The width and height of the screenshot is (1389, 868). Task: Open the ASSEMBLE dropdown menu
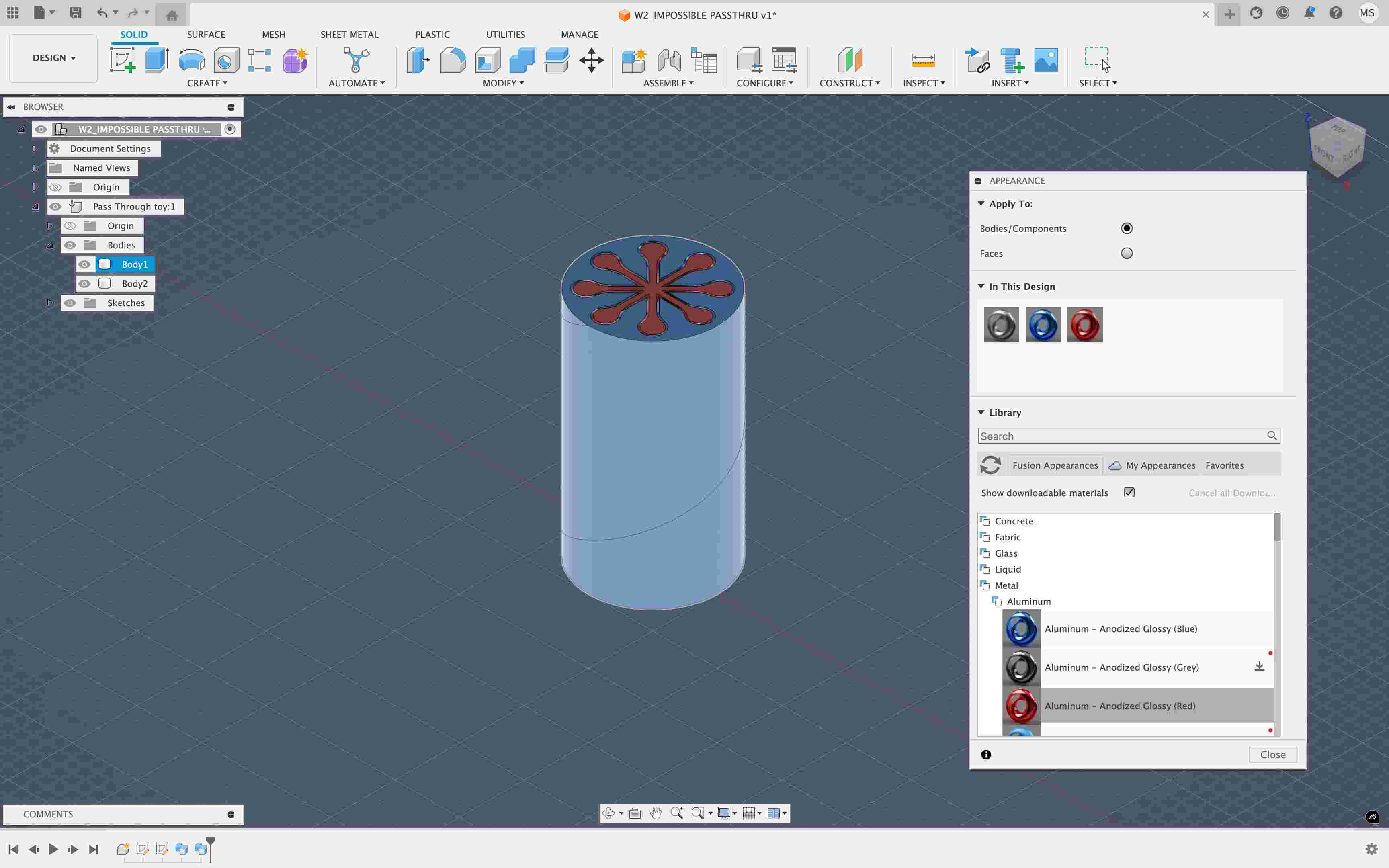point(668,83)
